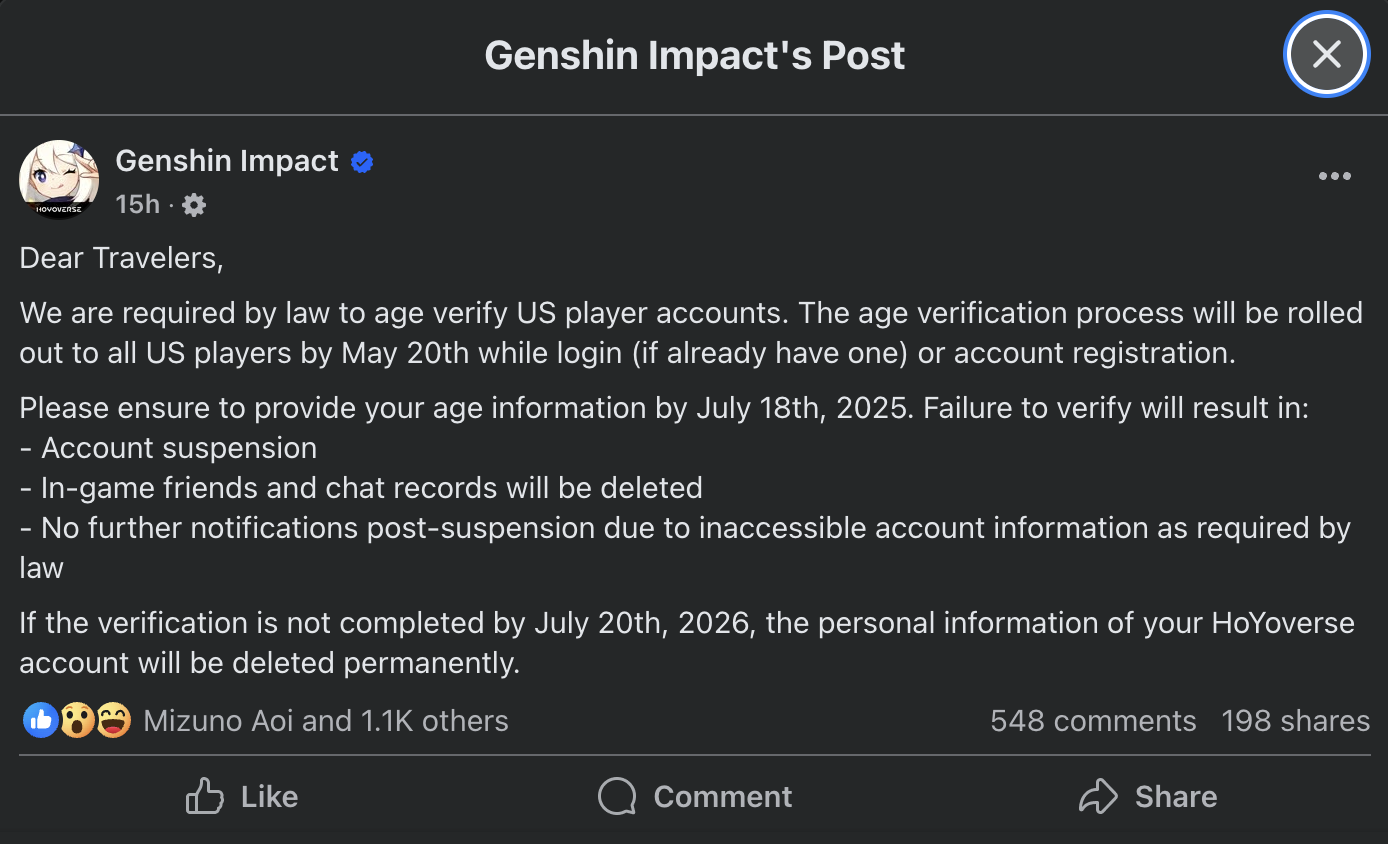1388x844 pixels.
Task: Click the blue verified badge icon
Action: pos(362,162)
